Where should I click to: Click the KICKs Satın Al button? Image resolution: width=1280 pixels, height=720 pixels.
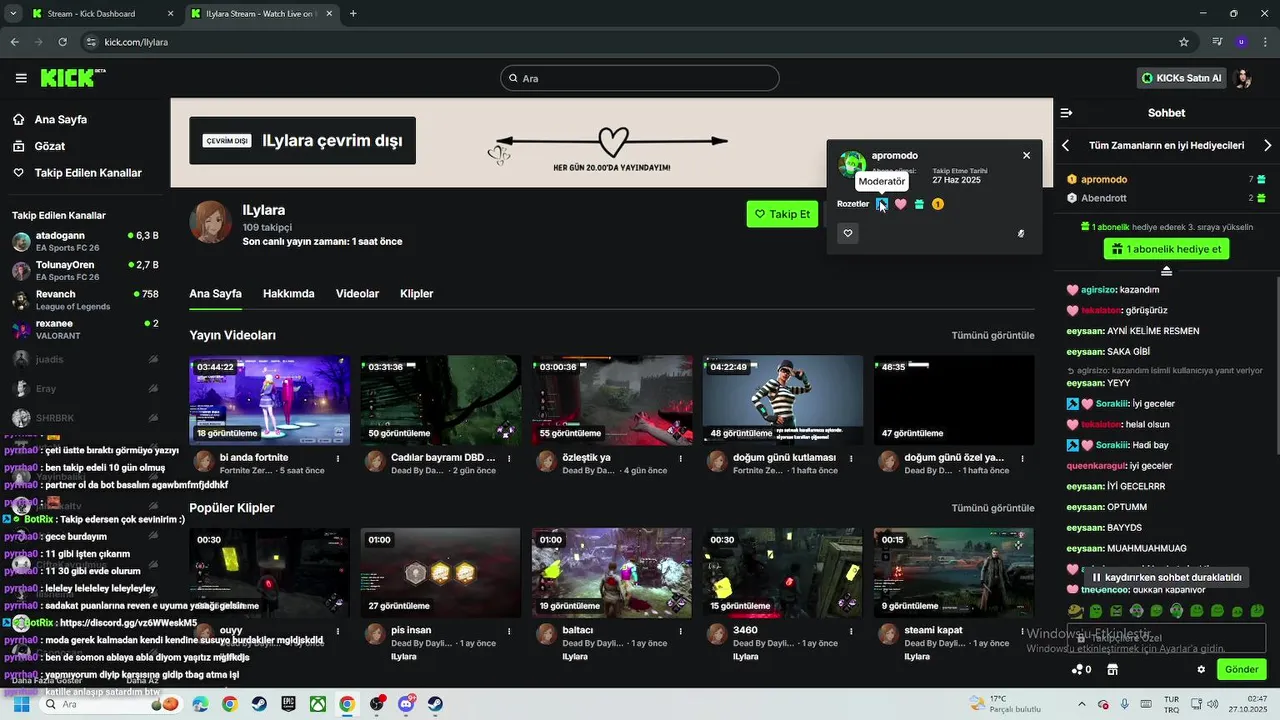tap(1181, 78)
